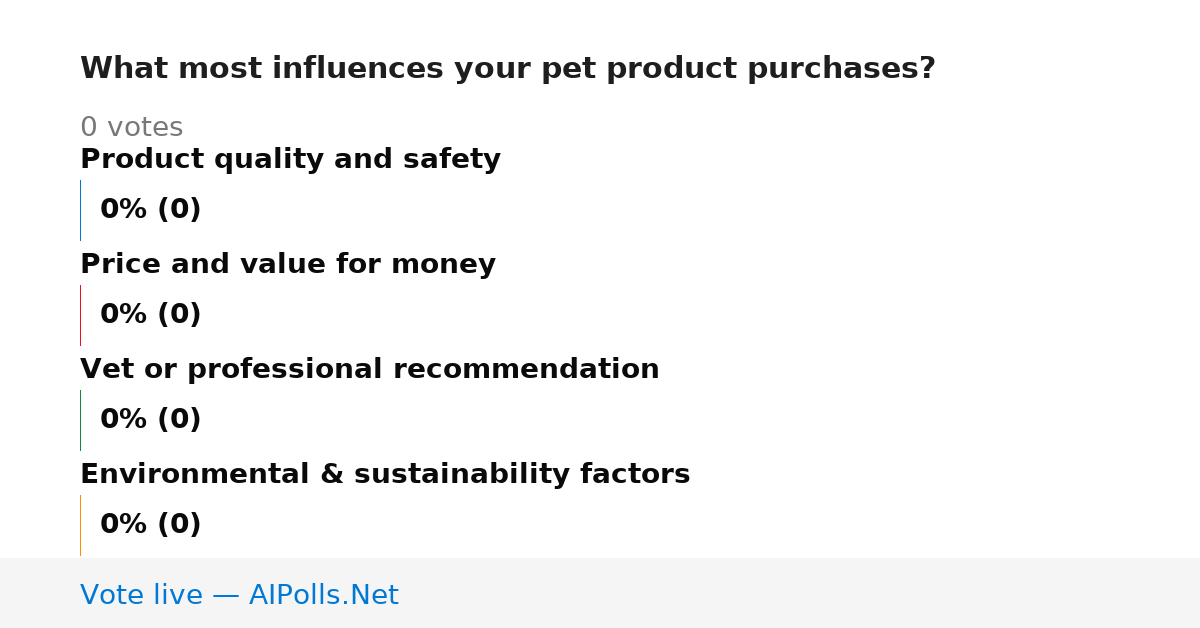Screen dimensions: 1200x628
Task: Open the Vote live — AIPolls.Net link
Action: tap(239, 595)
